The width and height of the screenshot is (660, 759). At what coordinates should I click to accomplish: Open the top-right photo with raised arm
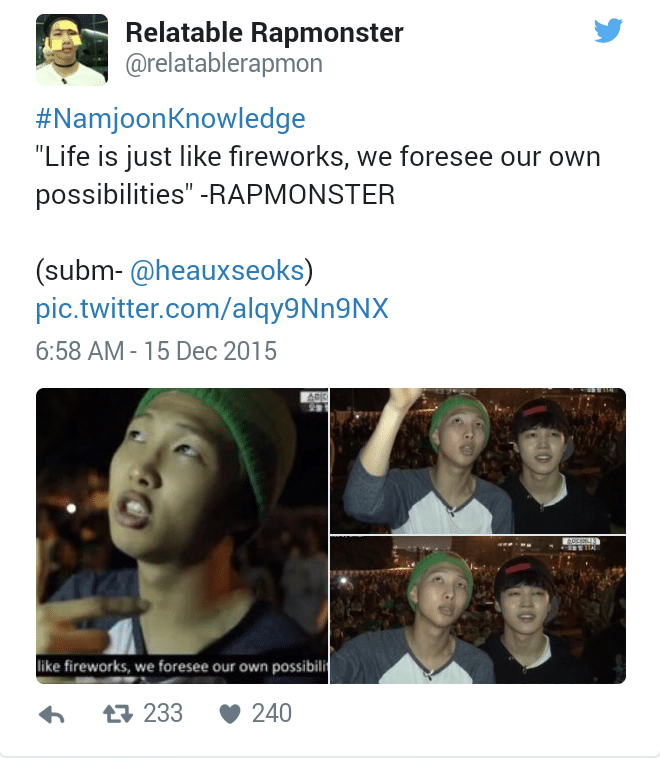(478, 461)
